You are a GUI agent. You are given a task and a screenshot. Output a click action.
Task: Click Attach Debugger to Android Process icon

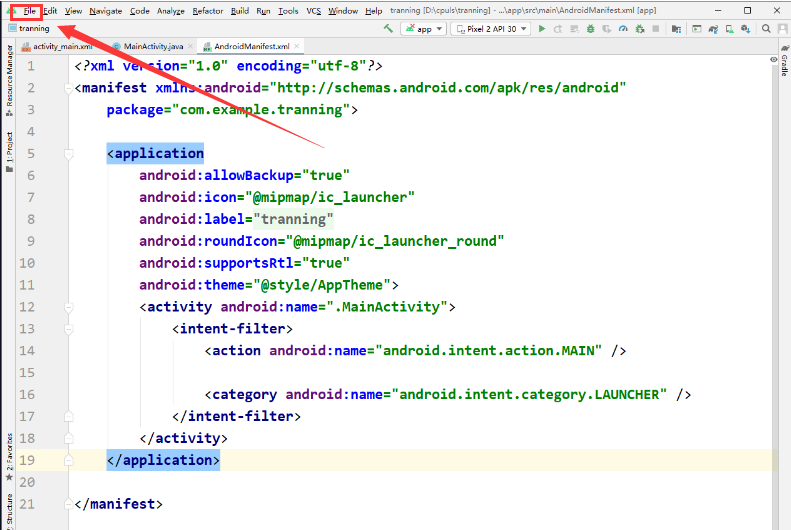[x=640, y=29]
